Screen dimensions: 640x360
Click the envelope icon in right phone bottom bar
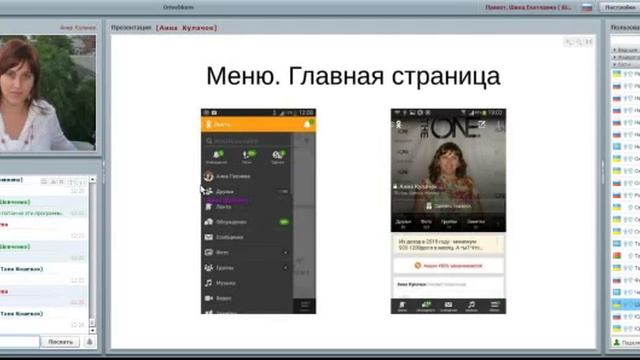(x=448, y=306)
